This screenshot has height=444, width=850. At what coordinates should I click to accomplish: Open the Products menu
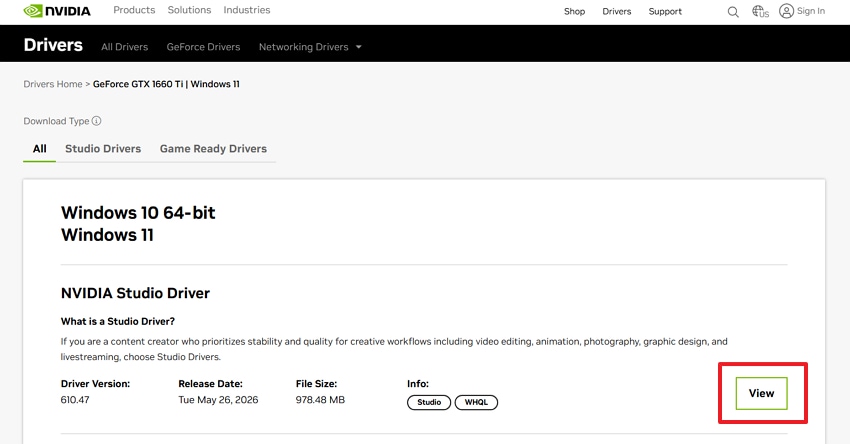(134, 10)
